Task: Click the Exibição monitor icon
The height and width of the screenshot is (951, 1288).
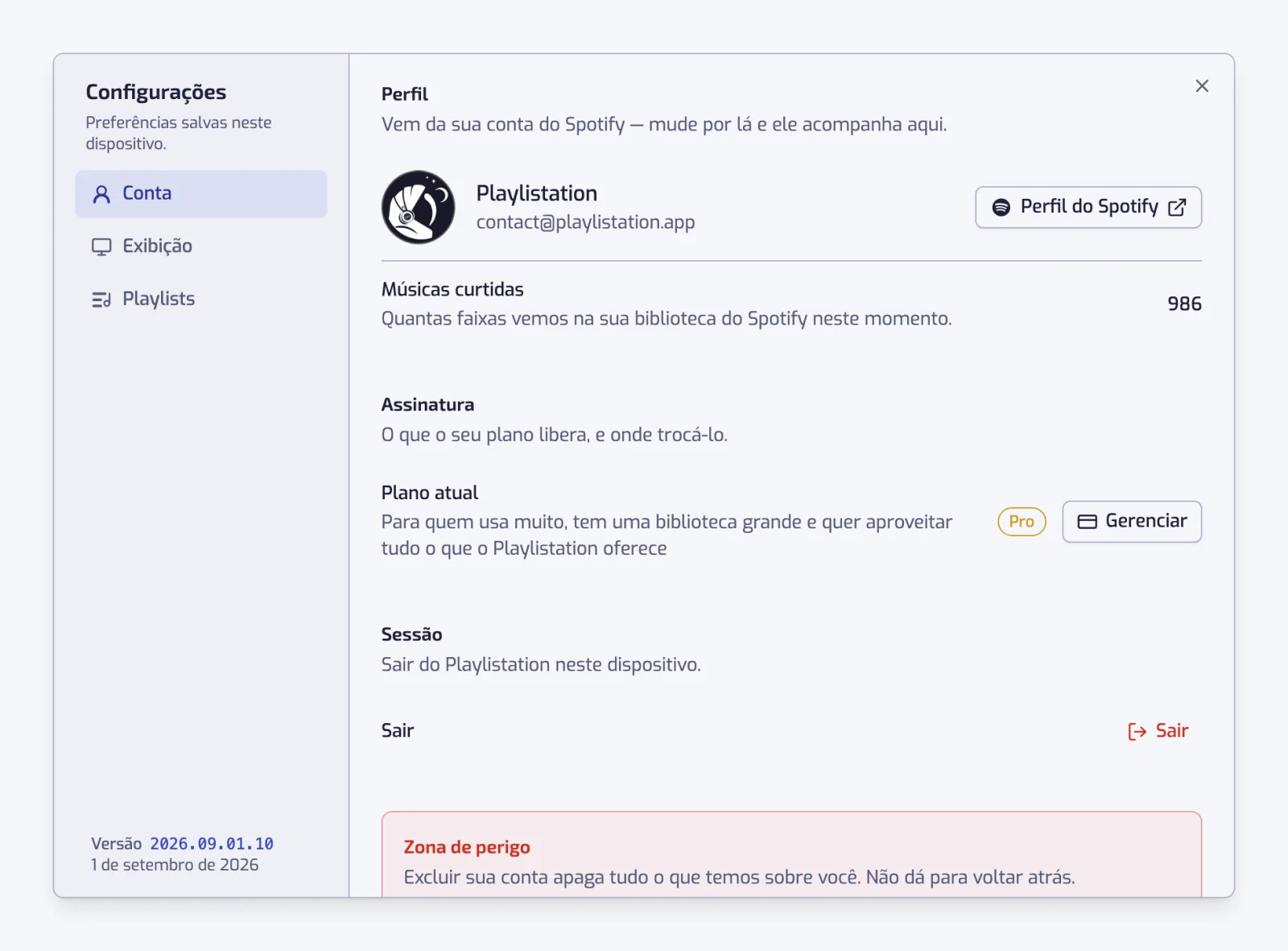Action: (x=101, y=246)
